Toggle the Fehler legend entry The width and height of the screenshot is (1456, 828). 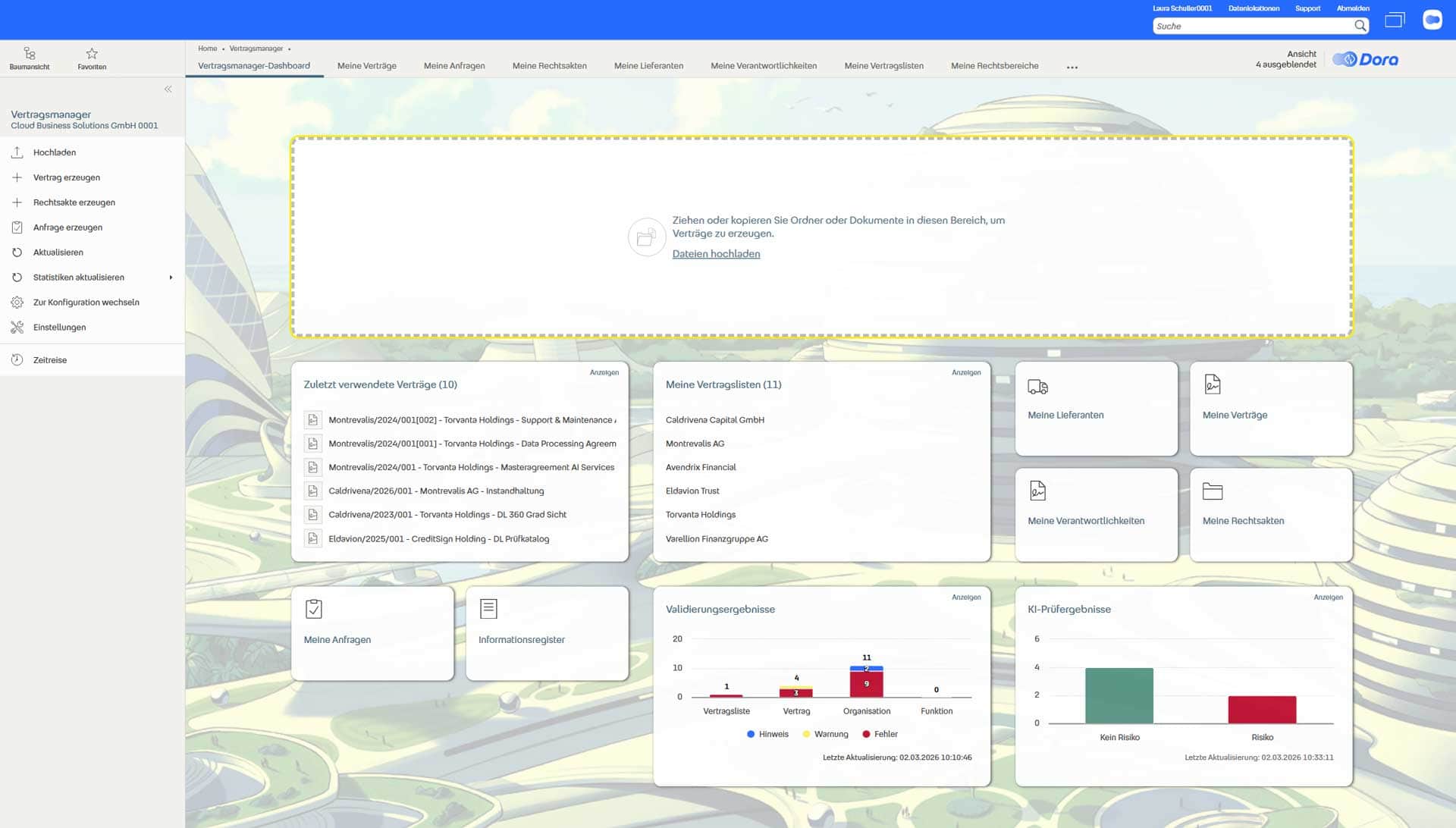click(880, 734)
